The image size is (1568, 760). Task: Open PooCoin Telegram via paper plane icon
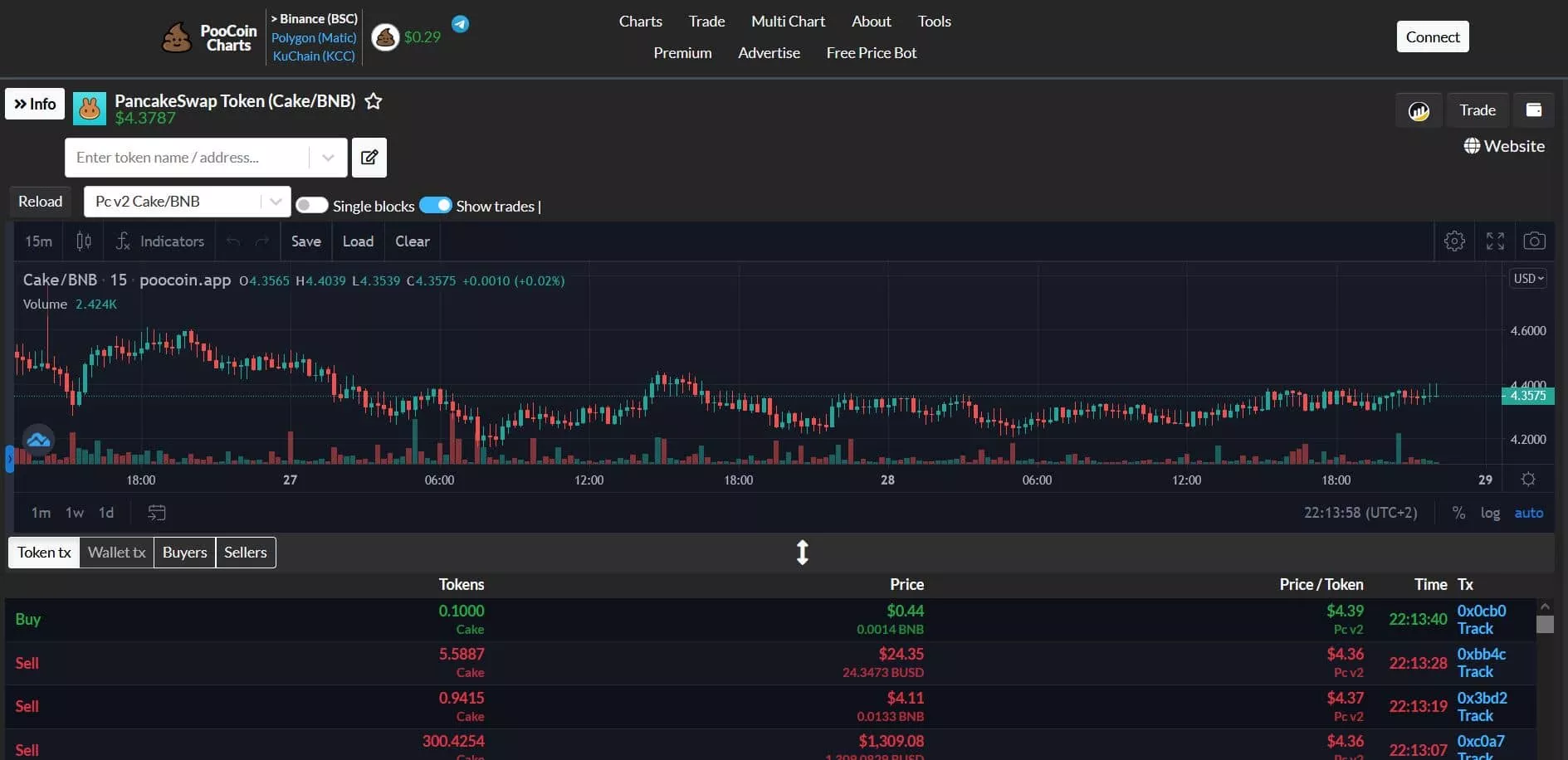[x=460, y=24]
